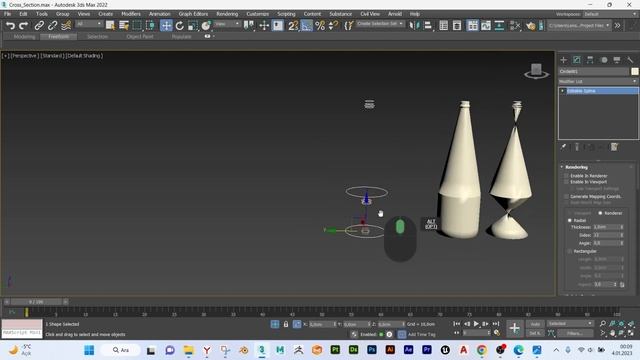Click Select and Manipulate icon
This screenshot has height=360, width=640.
tap(264, 26)
